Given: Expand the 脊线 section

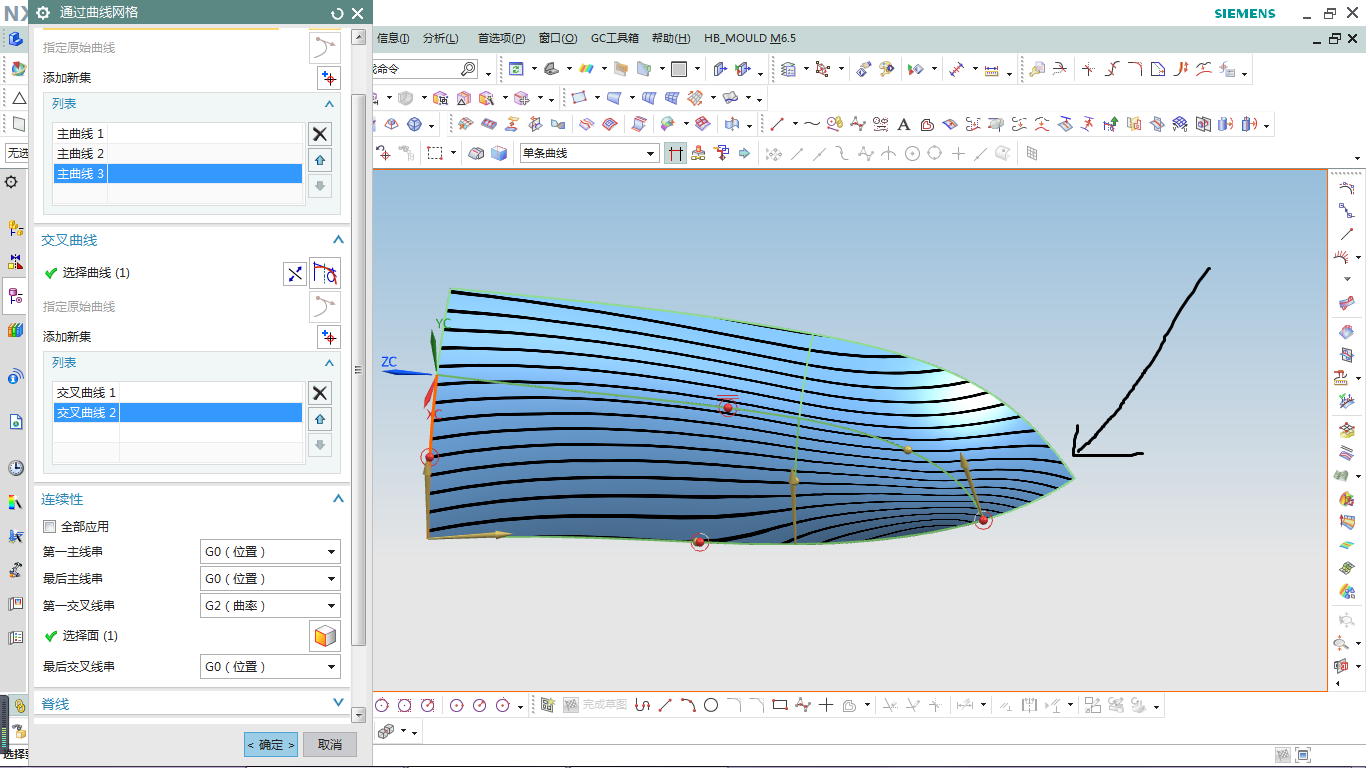Looking at the screenshot, I should tap(338, 704).
